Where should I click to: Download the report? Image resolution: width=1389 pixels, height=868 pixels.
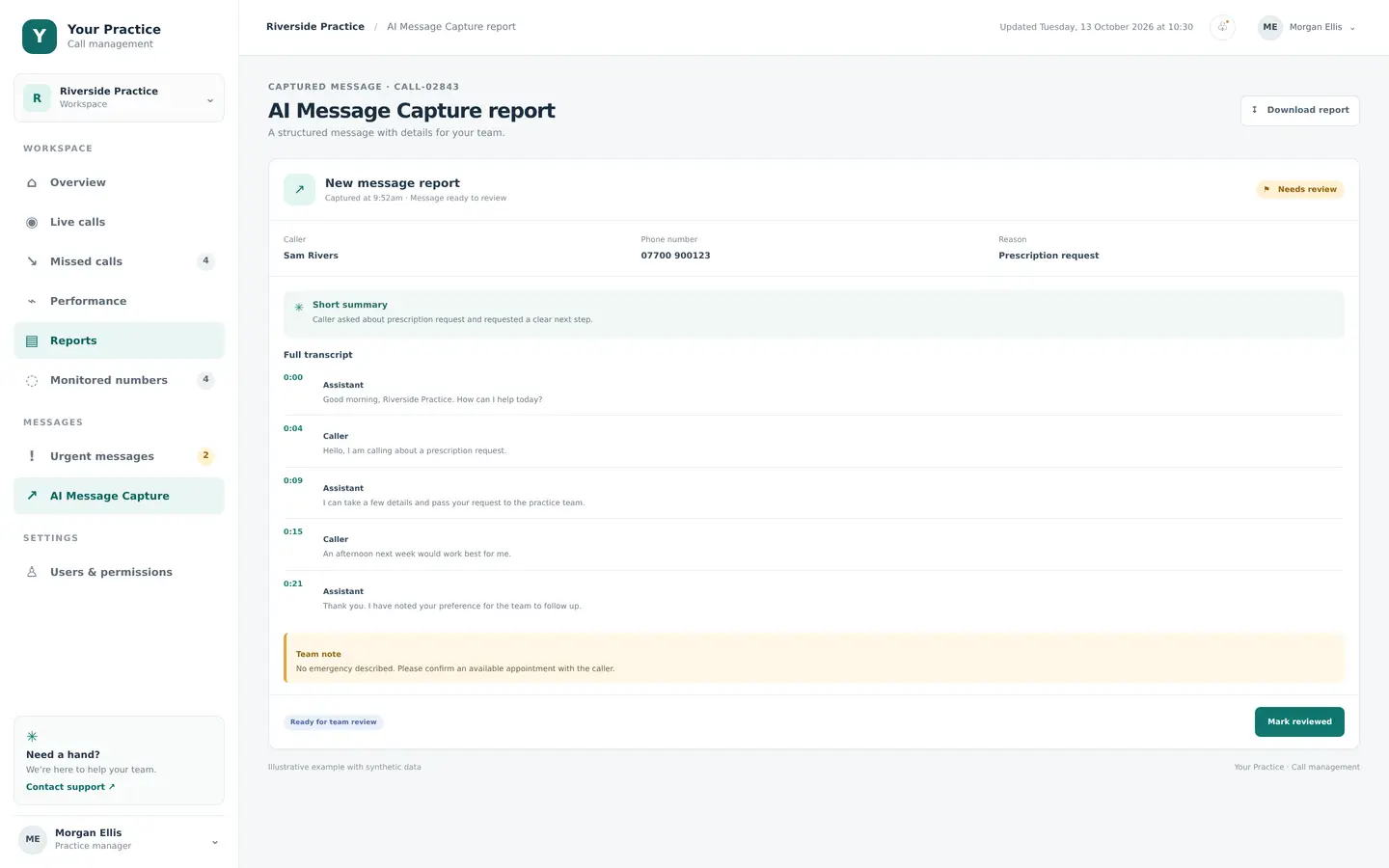click(x=1299, y=110)
